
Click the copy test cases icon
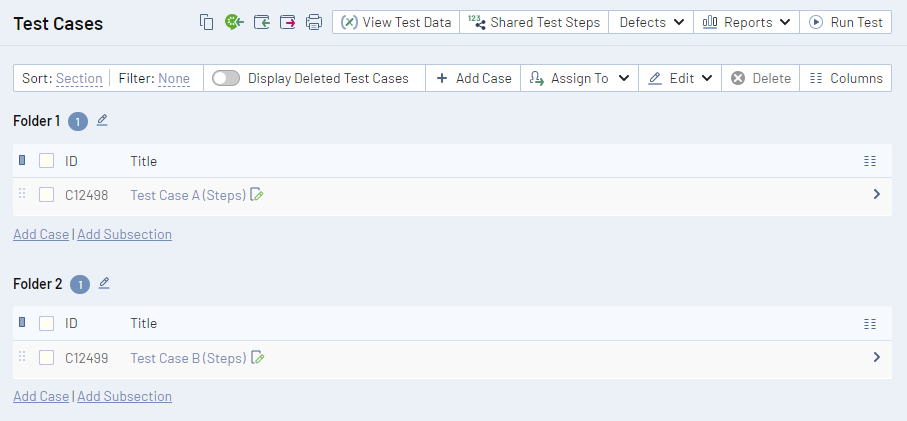[207, 22]
